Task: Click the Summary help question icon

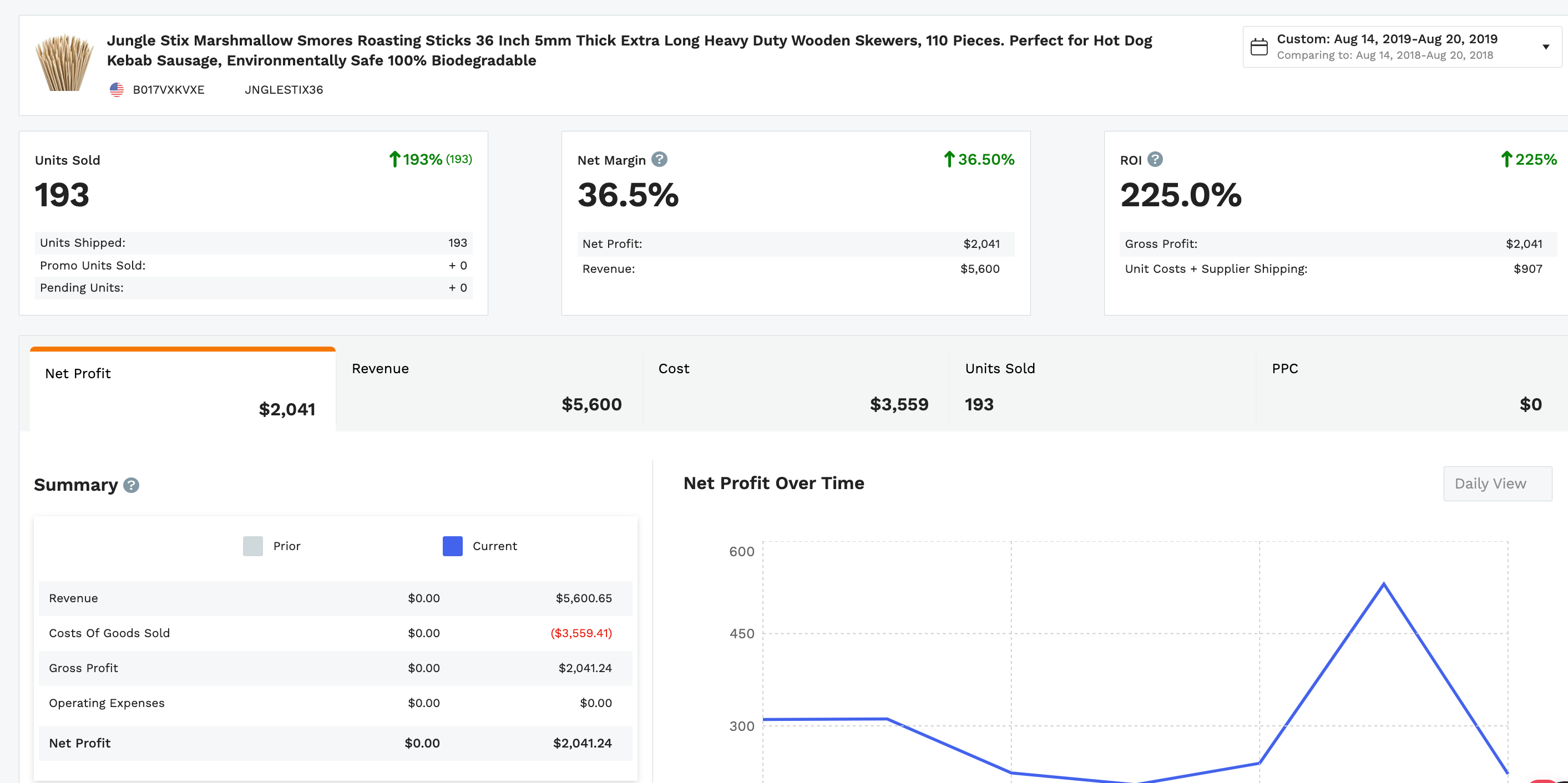Action: (x=131, y=485)
